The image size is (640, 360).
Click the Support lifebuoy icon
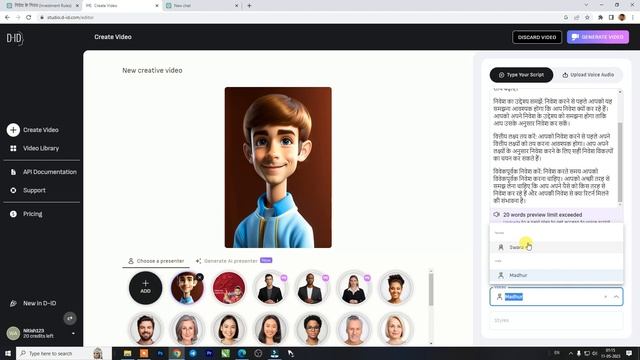click(x=13, y=190)
